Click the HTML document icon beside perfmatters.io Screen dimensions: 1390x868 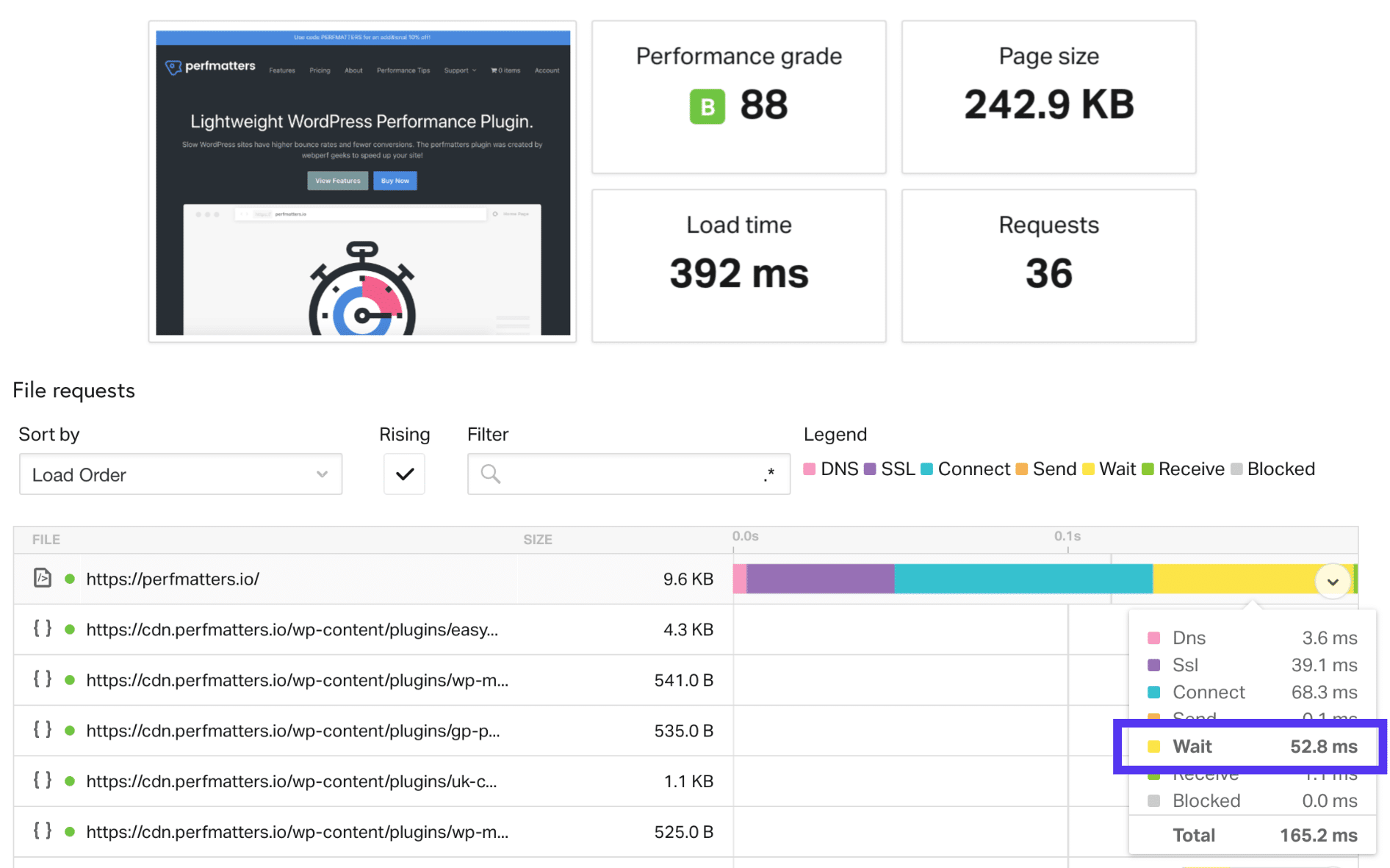(42, 579)
